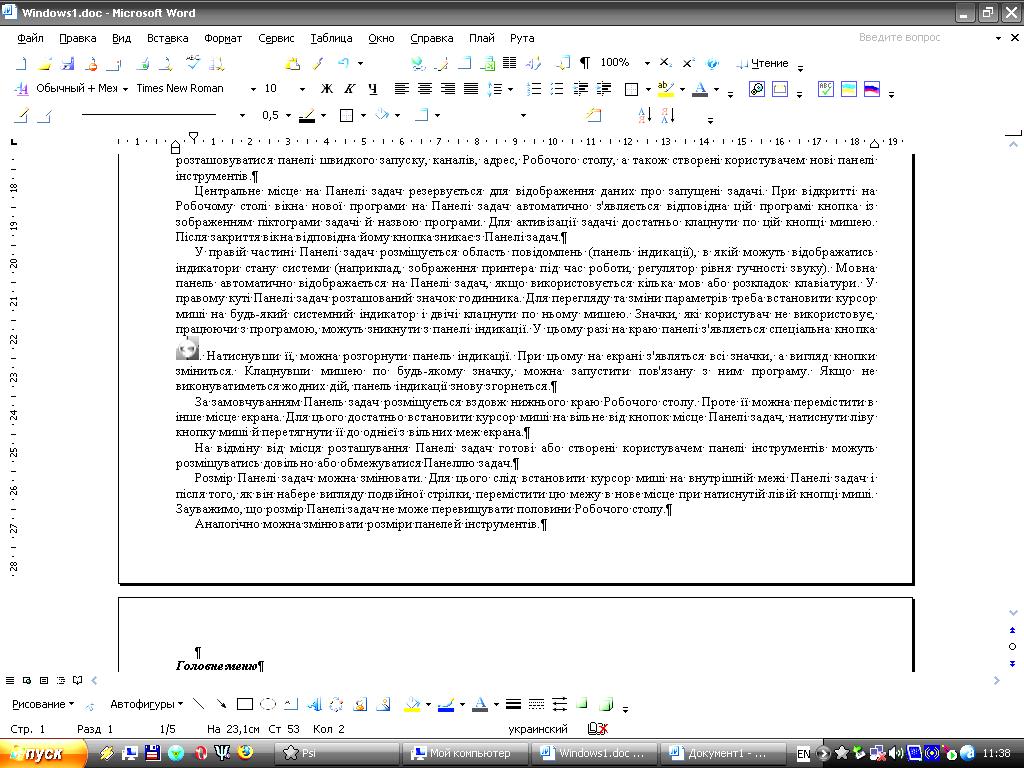Create a new blank document

(x=21, y=63)
